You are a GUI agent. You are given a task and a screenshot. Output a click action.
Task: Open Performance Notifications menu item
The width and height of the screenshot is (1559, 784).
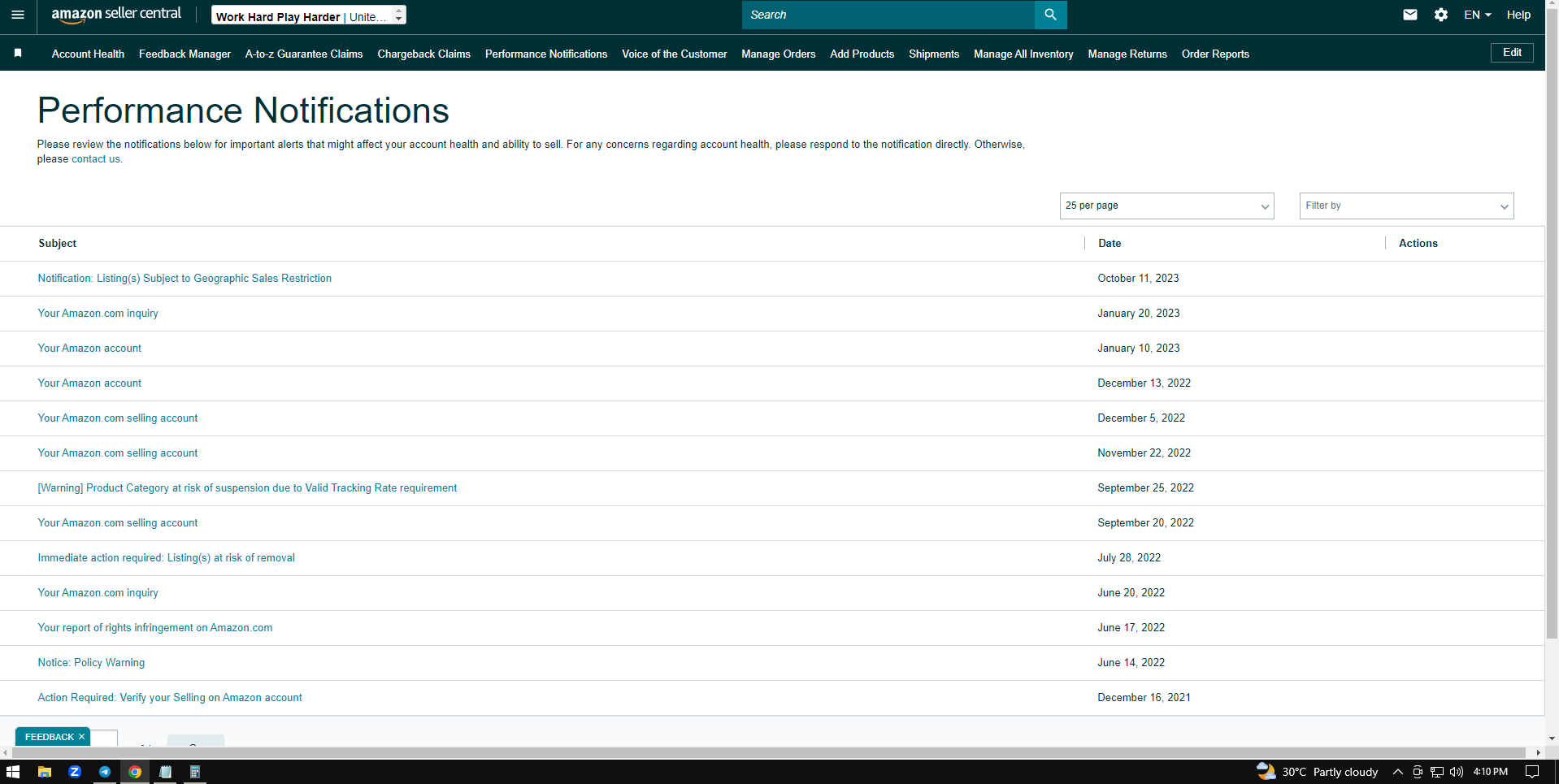[x=546, y=54]
